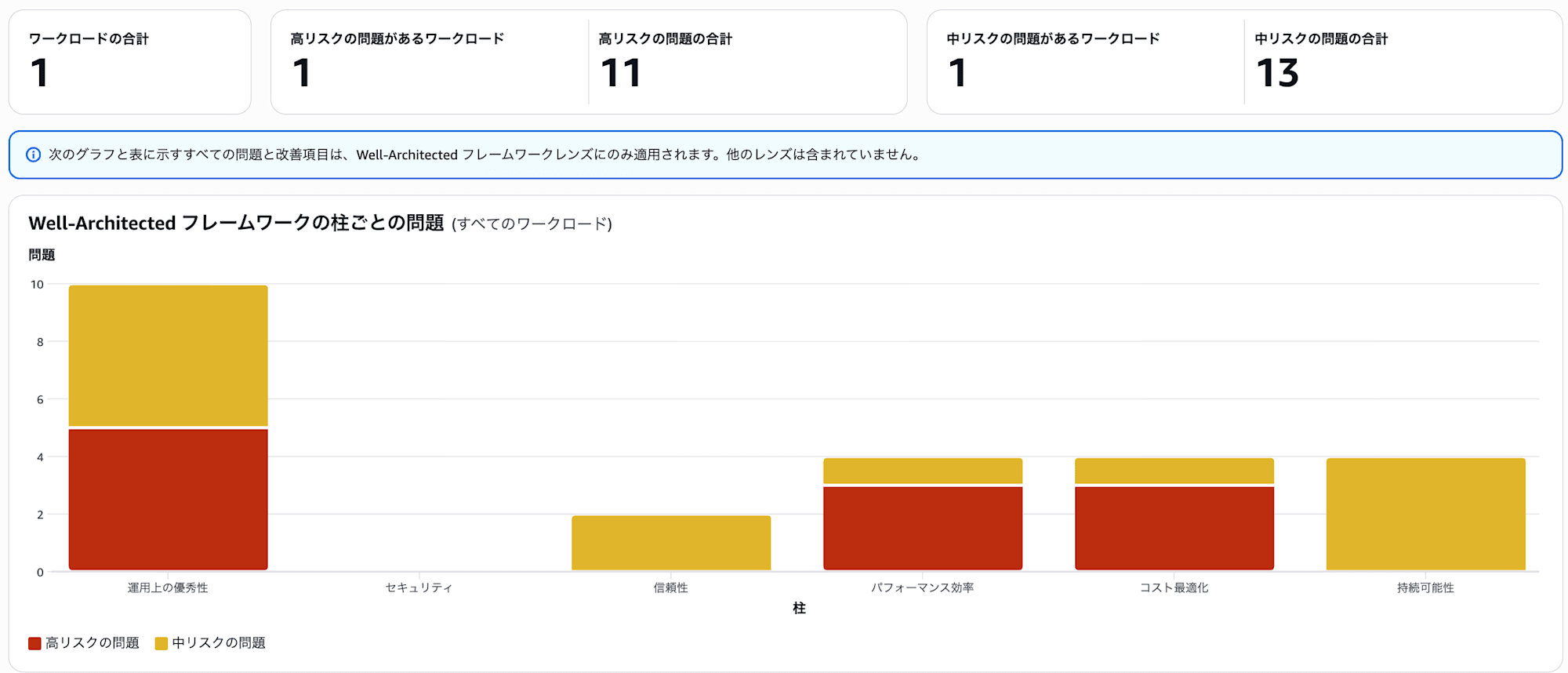Click the yellow 中リスクの問題 legend swatch

(162, 643)
